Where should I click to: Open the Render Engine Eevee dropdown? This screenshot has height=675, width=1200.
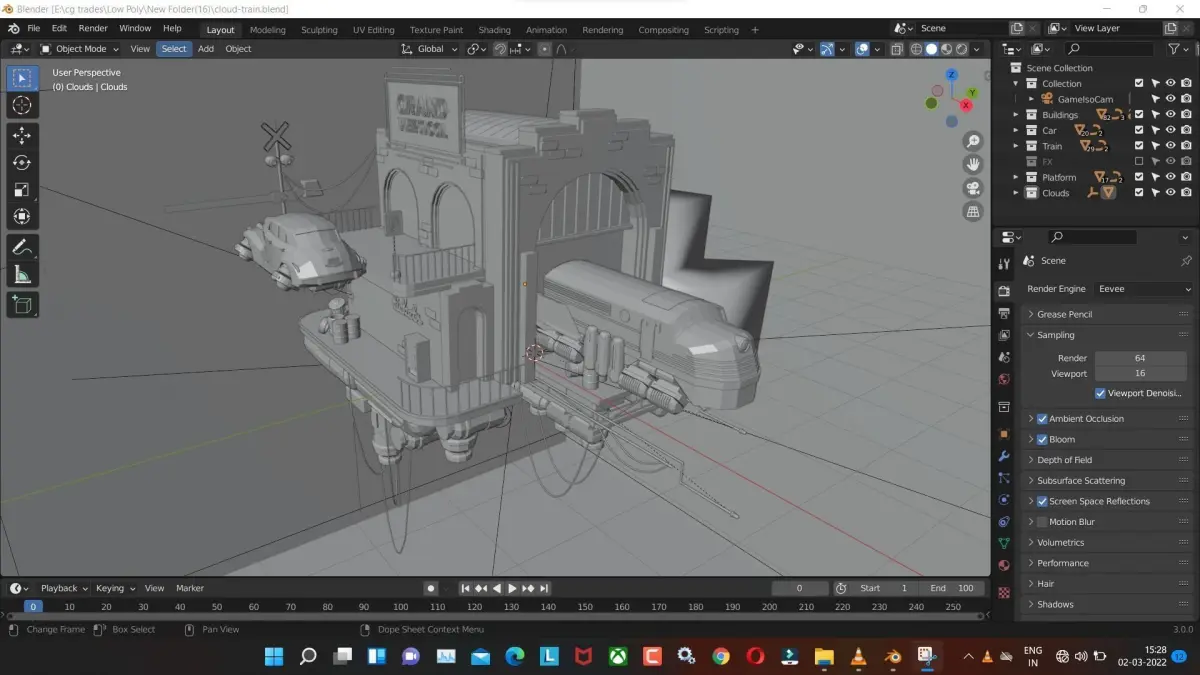click(x=1142, y=289)
